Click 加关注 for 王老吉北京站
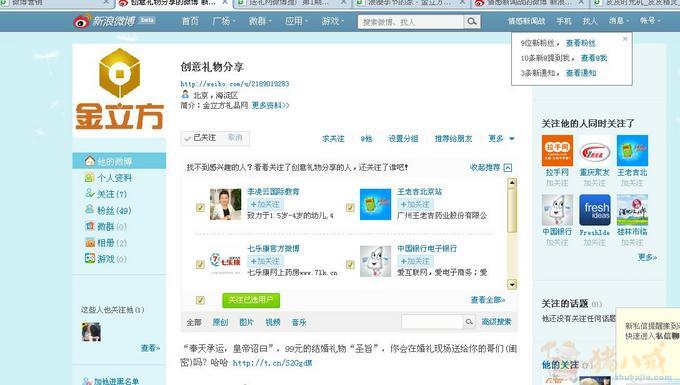This screenshot has width=680, height=385. 415,204
